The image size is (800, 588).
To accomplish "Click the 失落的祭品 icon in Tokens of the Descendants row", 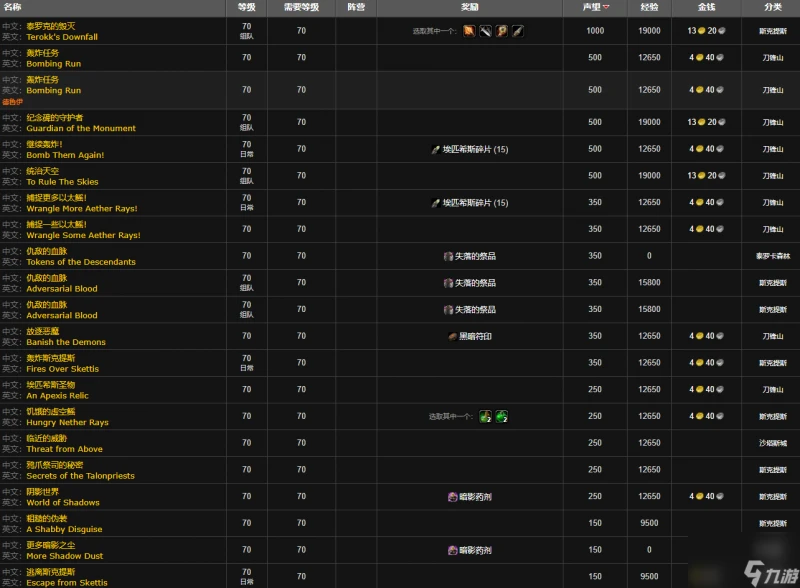I will pyautogui.click(x=449, y=256).
